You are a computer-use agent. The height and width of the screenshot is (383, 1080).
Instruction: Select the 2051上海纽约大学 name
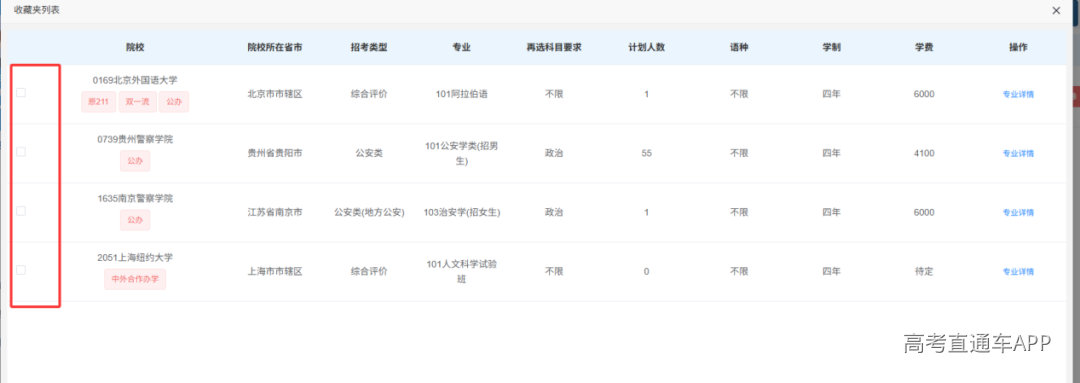pyautogui.click(x=135, y=258)
